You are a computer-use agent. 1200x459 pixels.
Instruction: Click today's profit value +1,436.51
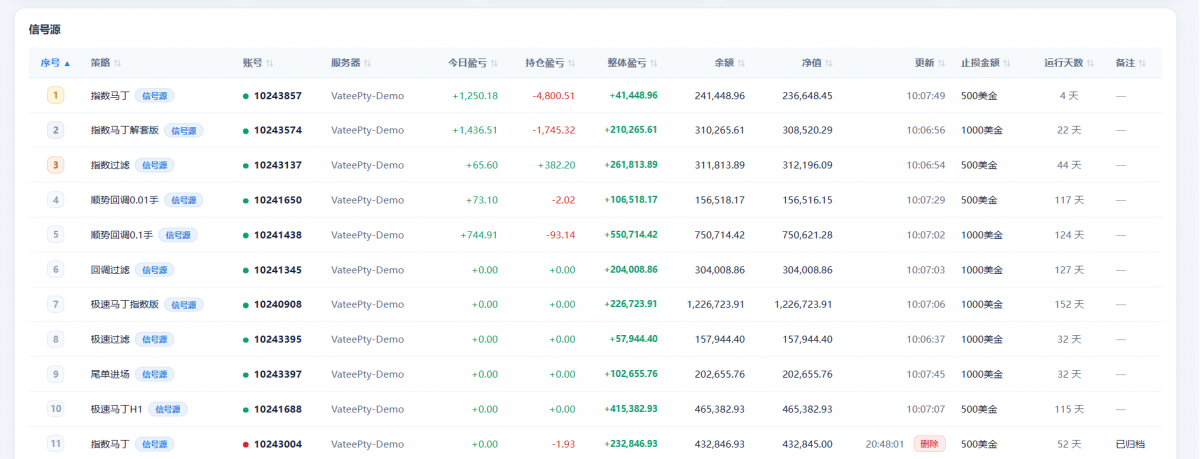coord(475,130)
